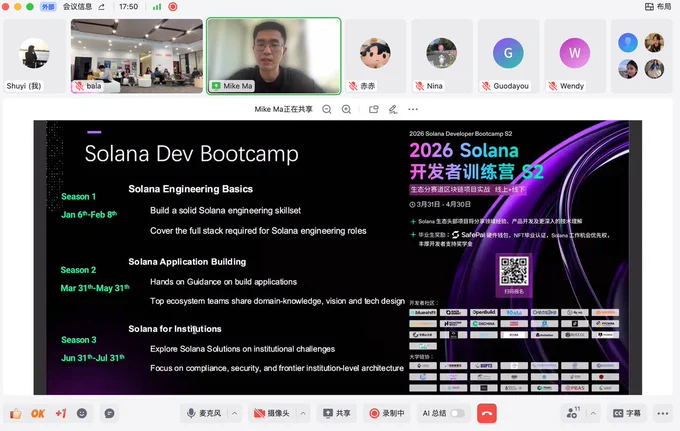
Task: Send the +1 reaction
Action: pos(61,414)
